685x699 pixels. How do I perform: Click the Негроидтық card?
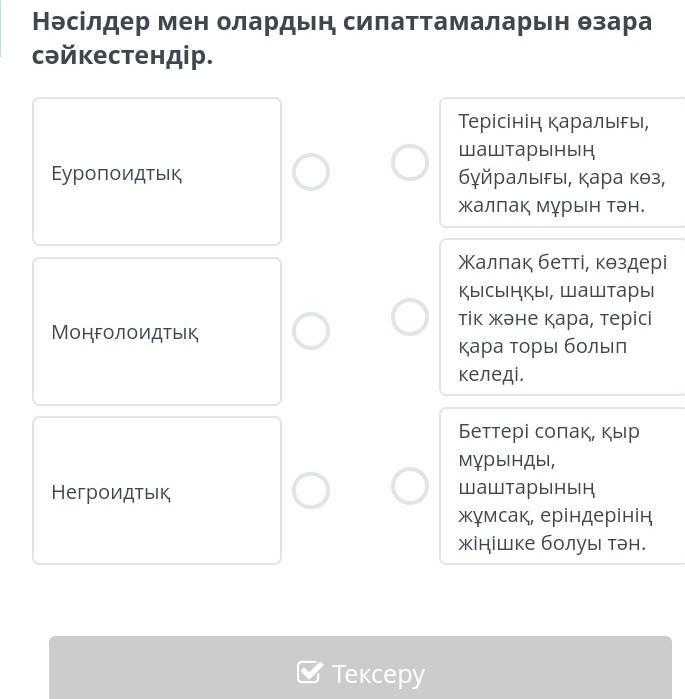(157, 490)
